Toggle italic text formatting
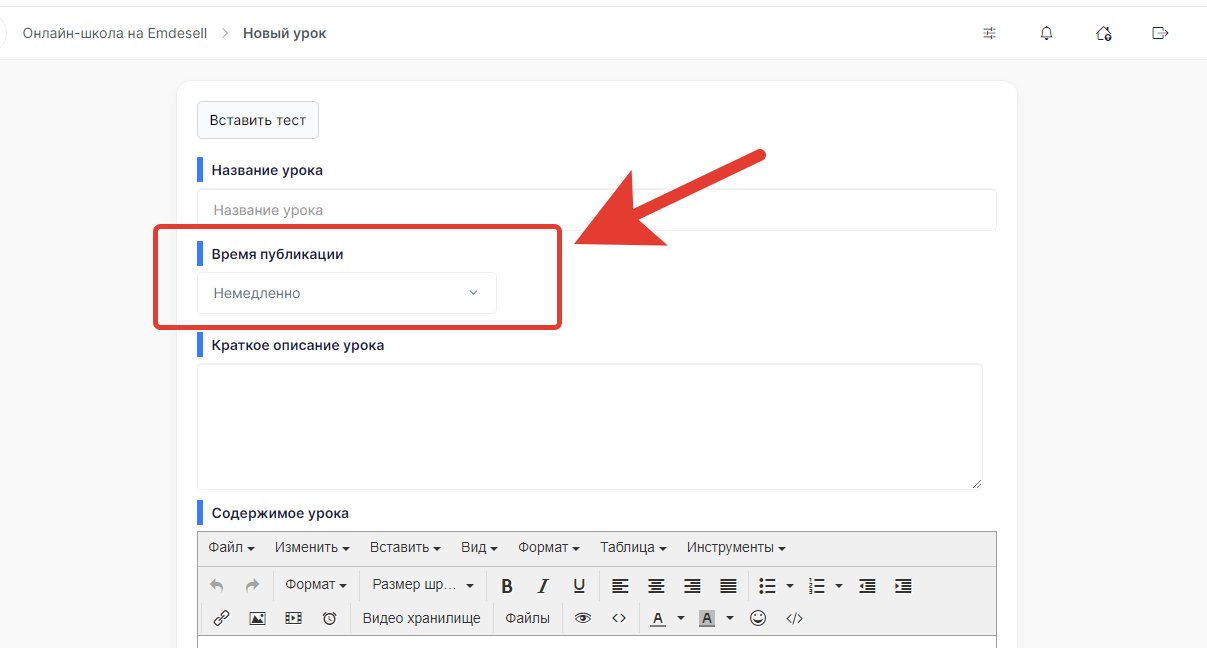This screenshot has width=1207, height=648. 543,586
